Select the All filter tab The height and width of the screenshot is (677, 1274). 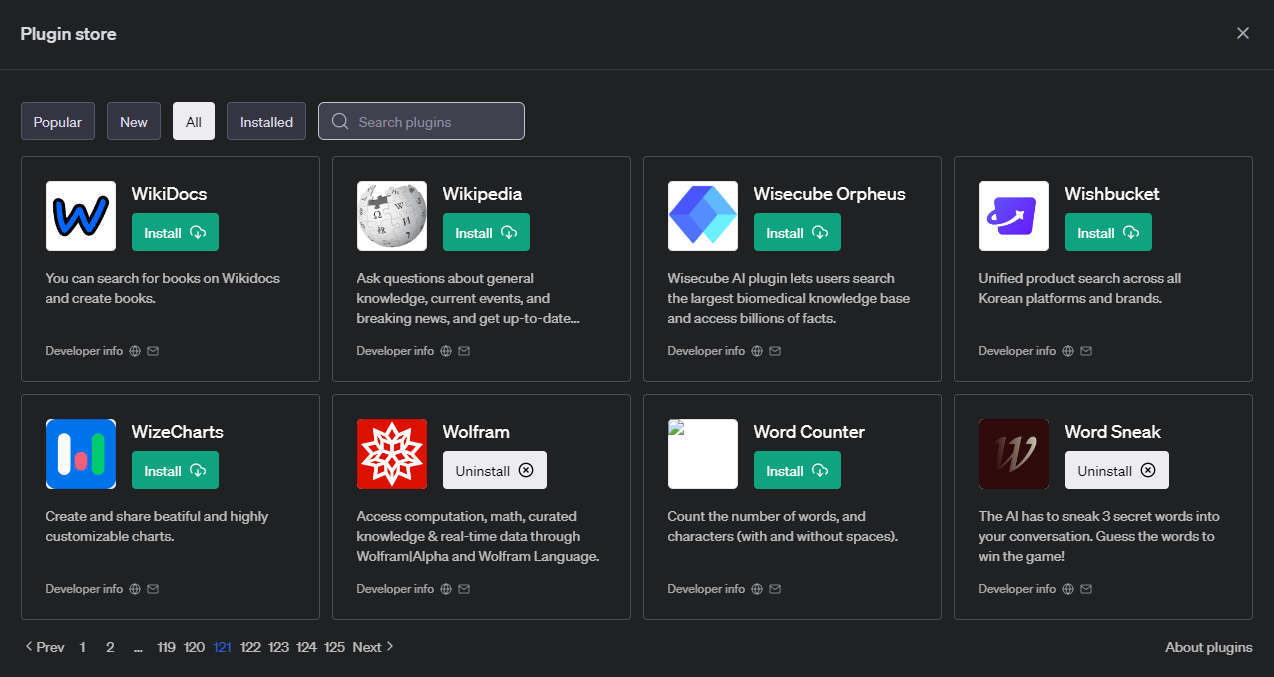coord(194,121)
